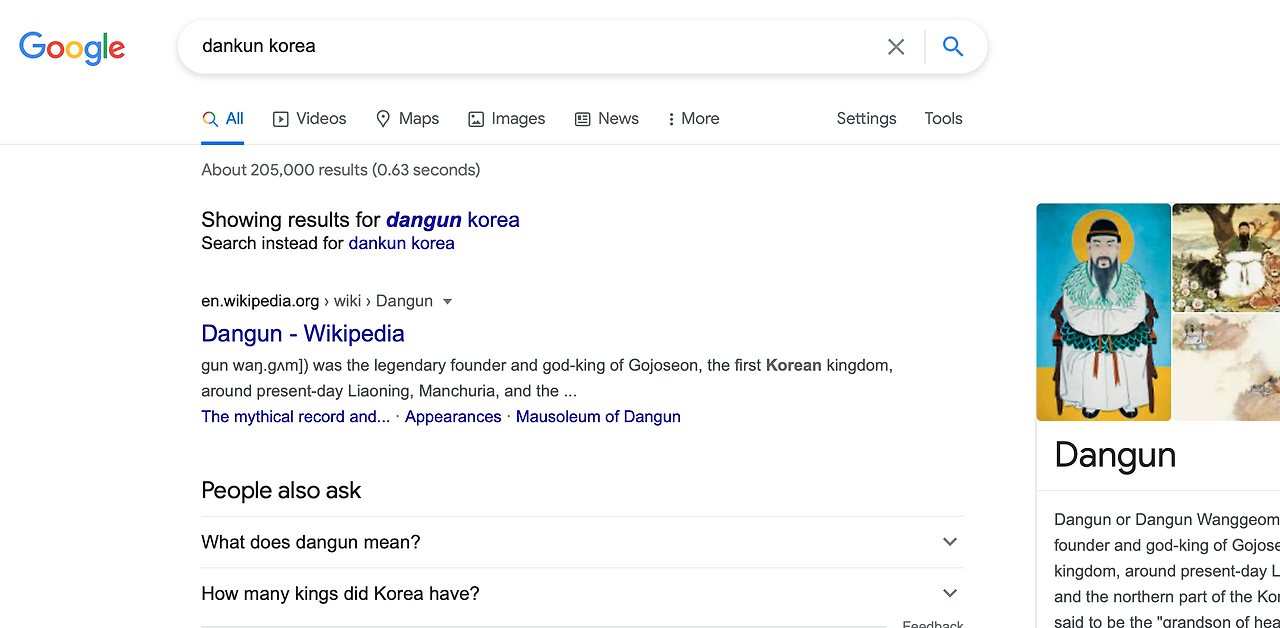Clear the search box with X icon

pyautogui.click(x=896, y=47)
